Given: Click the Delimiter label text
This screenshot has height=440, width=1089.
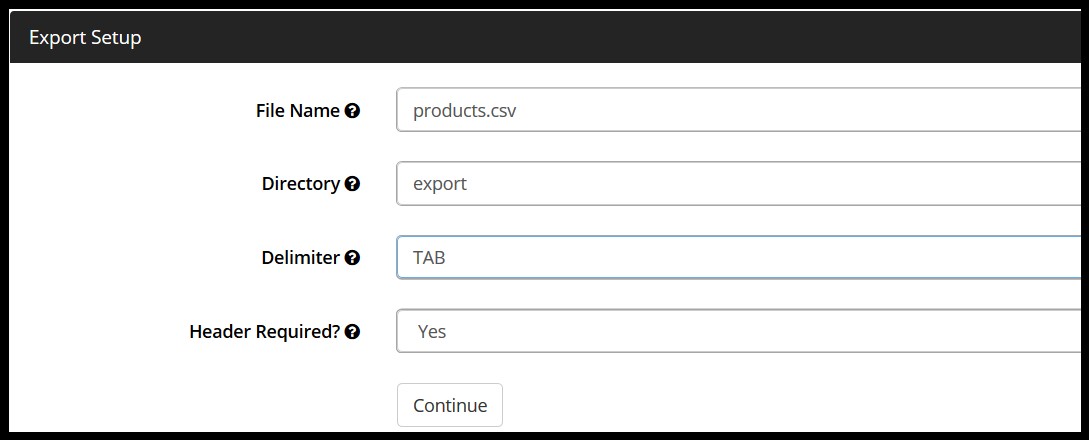Looking at the screenshot, I should [x=300, y=258].
